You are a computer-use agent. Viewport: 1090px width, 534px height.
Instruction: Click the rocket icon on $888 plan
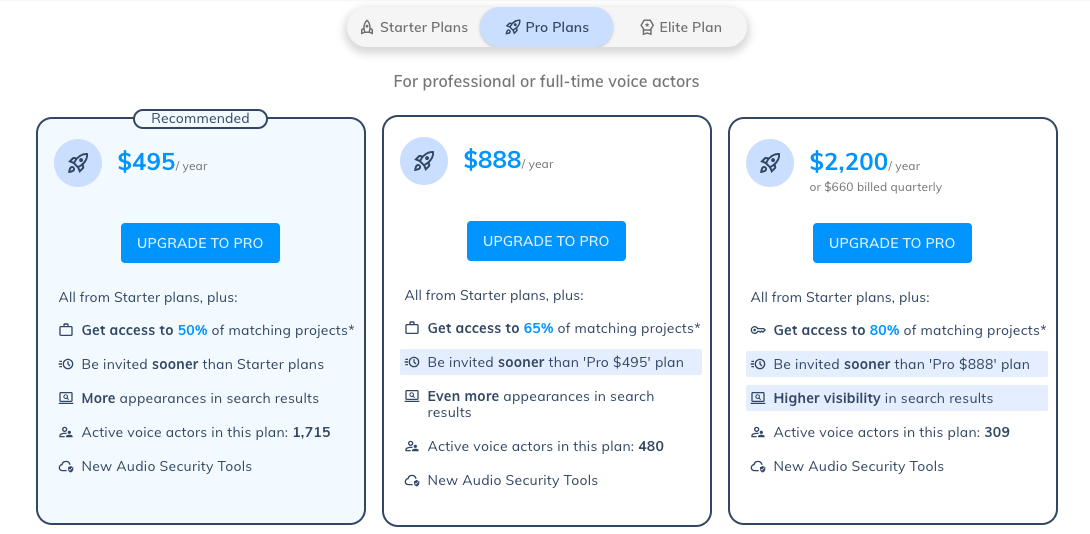[424, 160]
